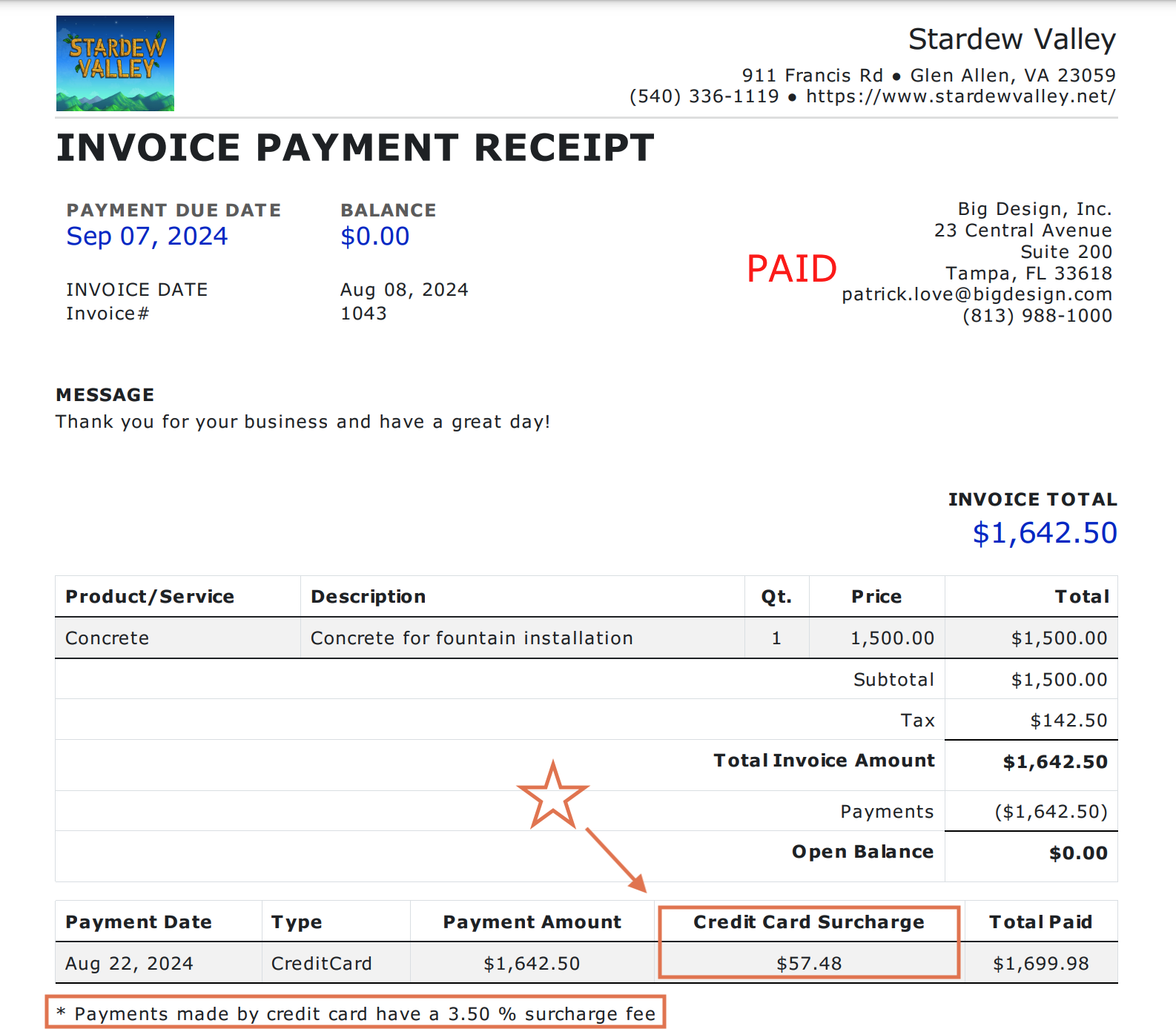Select the Thank you for your business message
1176x1029 pixels.
(303, 422)
